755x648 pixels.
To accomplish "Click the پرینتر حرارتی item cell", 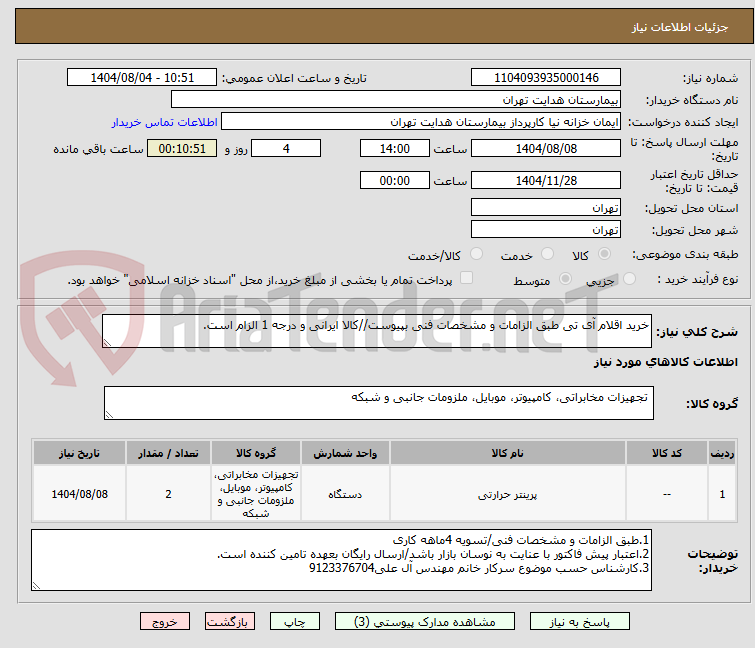I will tap(508, 494).
